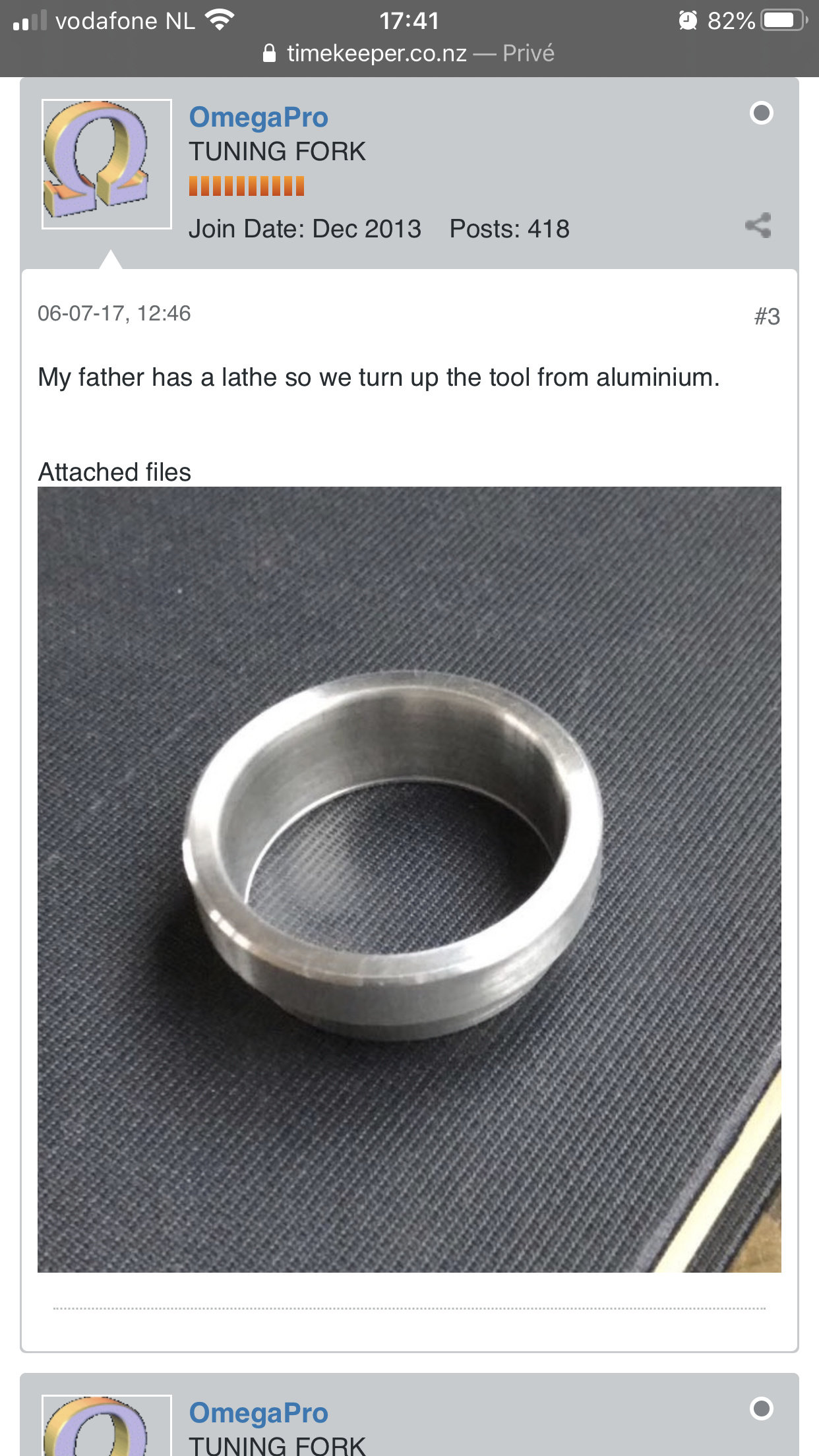Tap the post timestamp 06-07-17, 12:46
Image resolution: width=819 pixels, height=1456 pixels.
(x=114, y=313)
